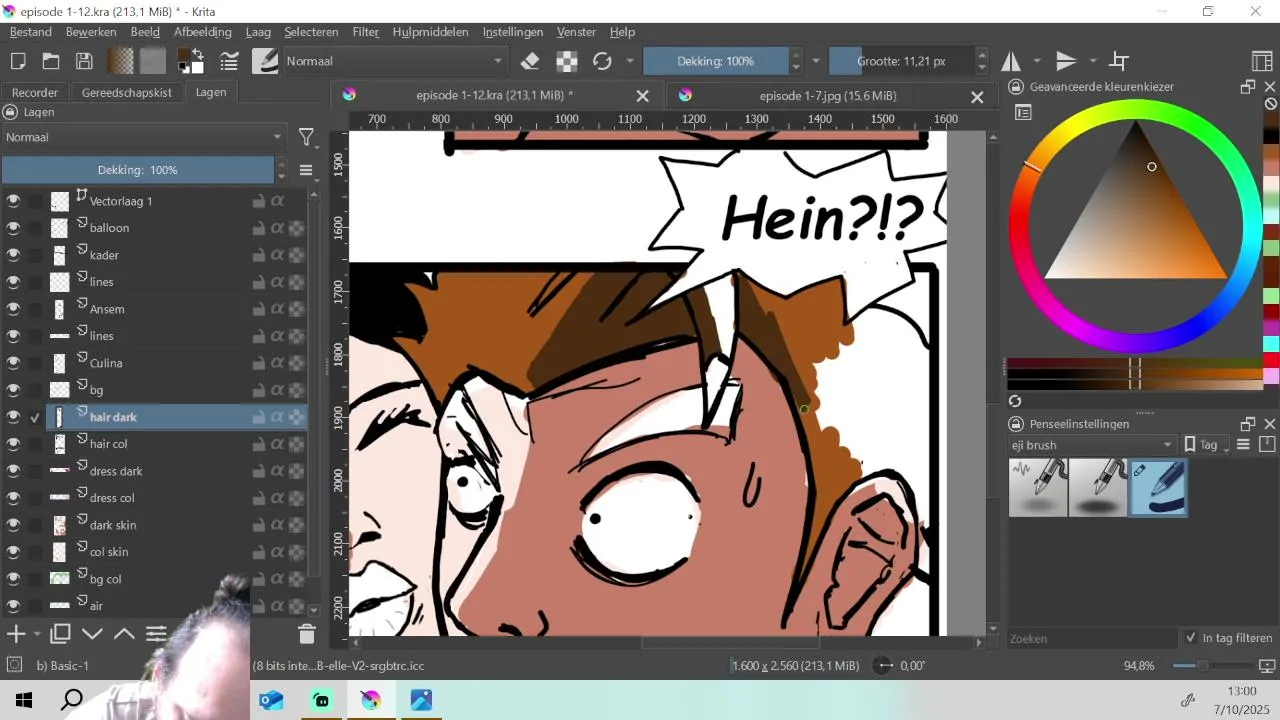The height and width of the screenshot is (720, 1280).
Task: Switch to the Recorder tab
Action: (35, 92)
